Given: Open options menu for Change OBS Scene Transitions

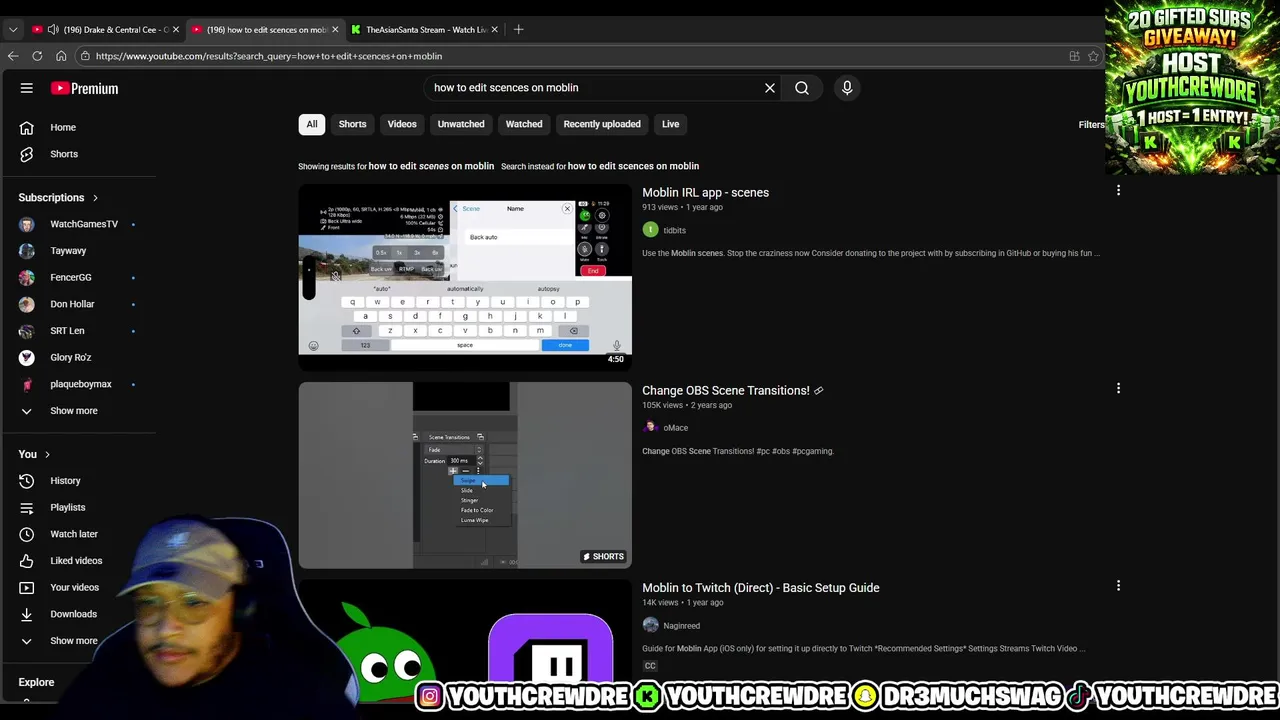Looking at the screenshot, I should [1118, 388].
